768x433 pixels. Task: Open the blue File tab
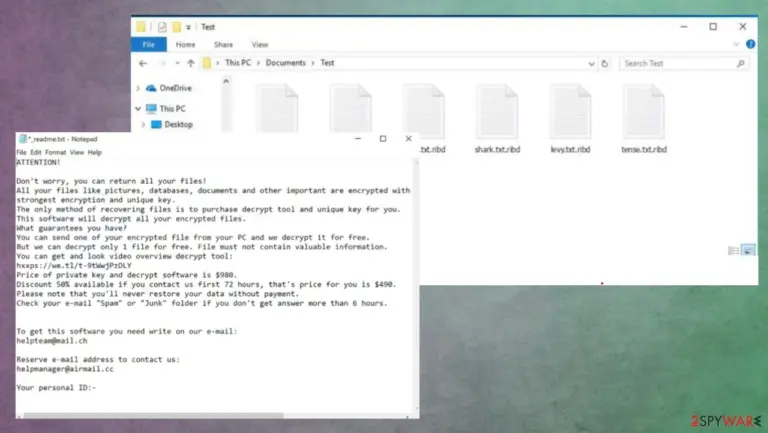(148, 45)
